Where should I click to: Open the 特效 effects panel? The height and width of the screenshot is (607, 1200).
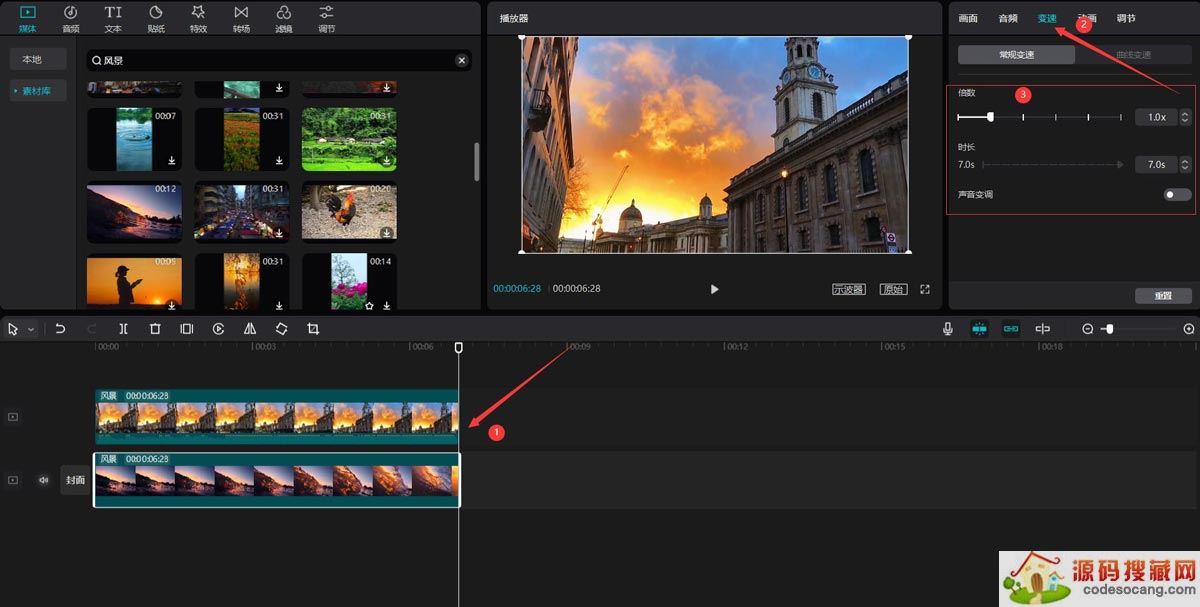click(198, 18)
